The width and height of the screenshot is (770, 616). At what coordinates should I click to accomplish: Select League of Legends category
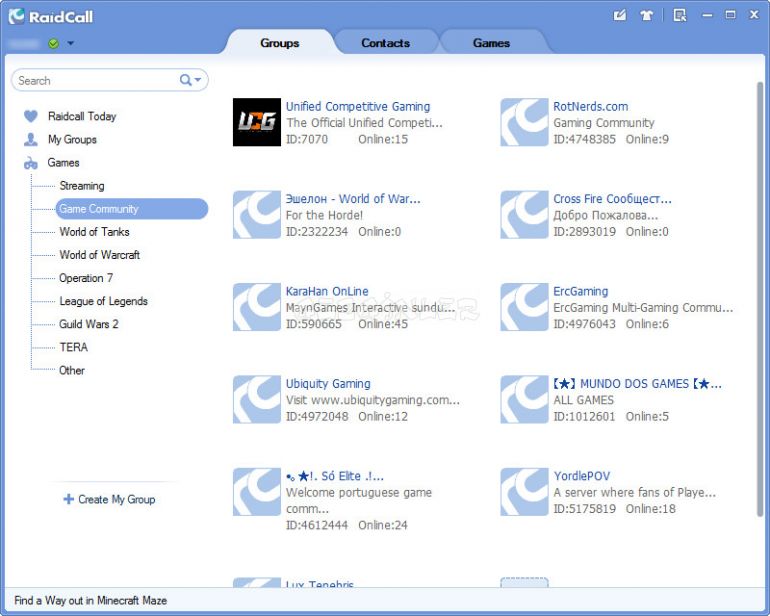coord(103,301)
